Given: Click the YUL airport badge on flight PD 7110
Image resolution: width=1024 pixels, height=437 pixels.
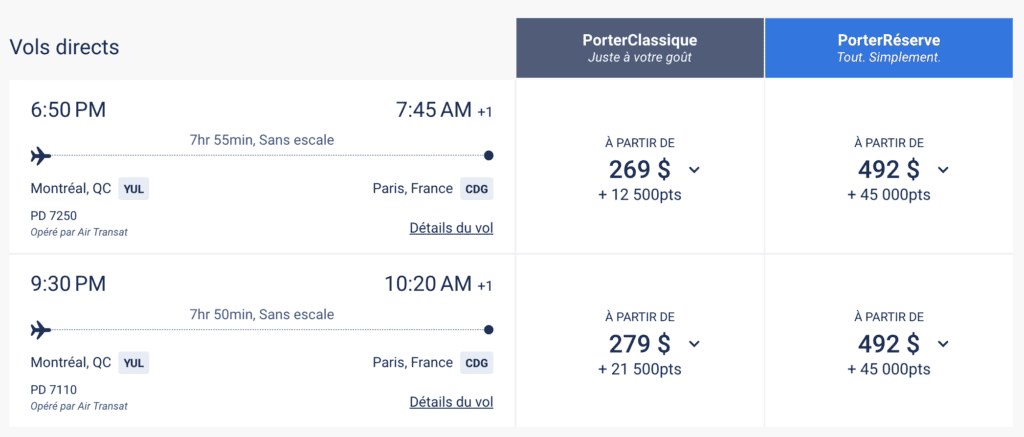Looking at the screenshot, I should (x=134, y=363).
